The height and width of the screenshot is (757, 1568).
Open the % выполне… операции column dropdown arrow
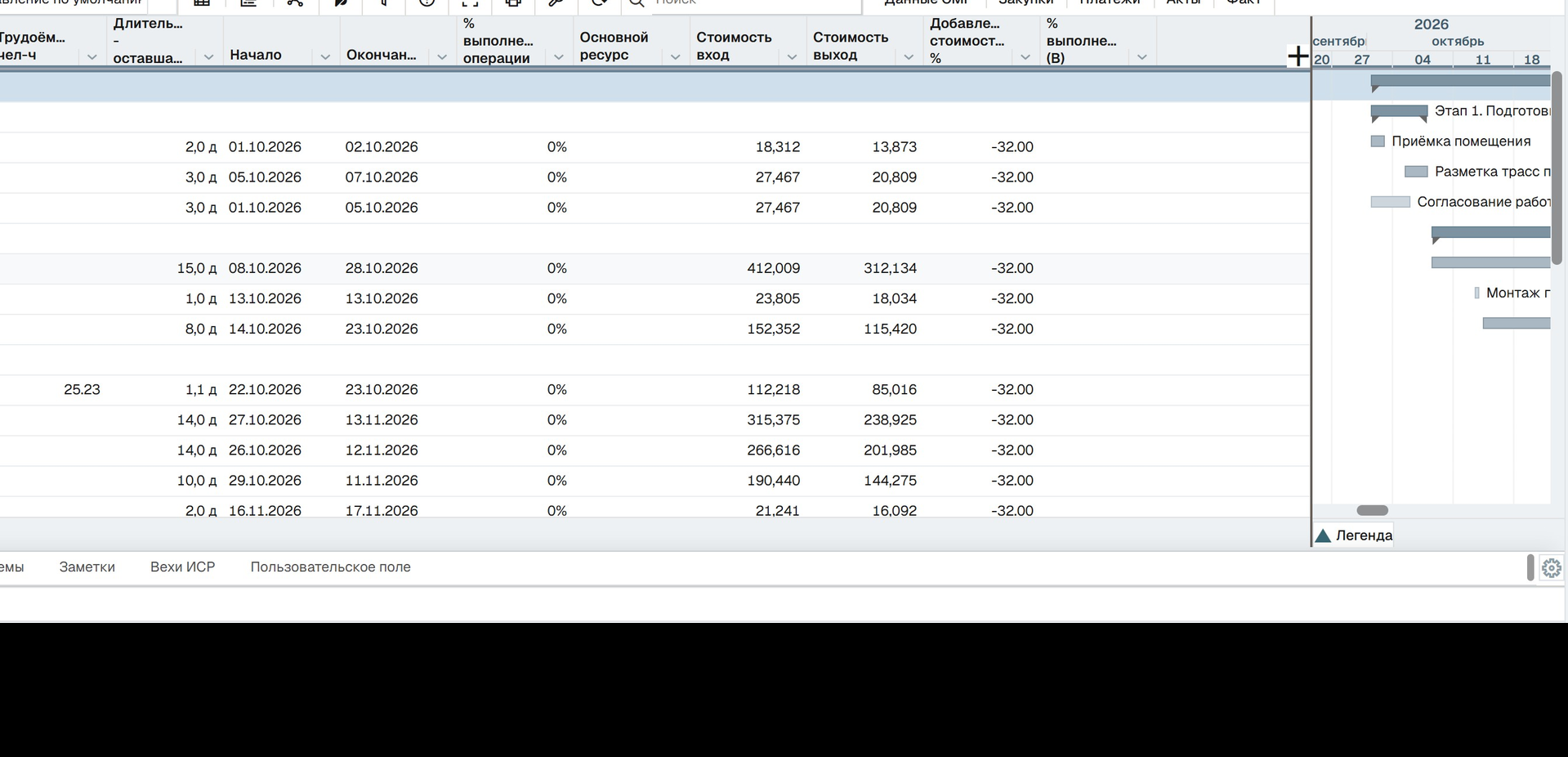559,56
